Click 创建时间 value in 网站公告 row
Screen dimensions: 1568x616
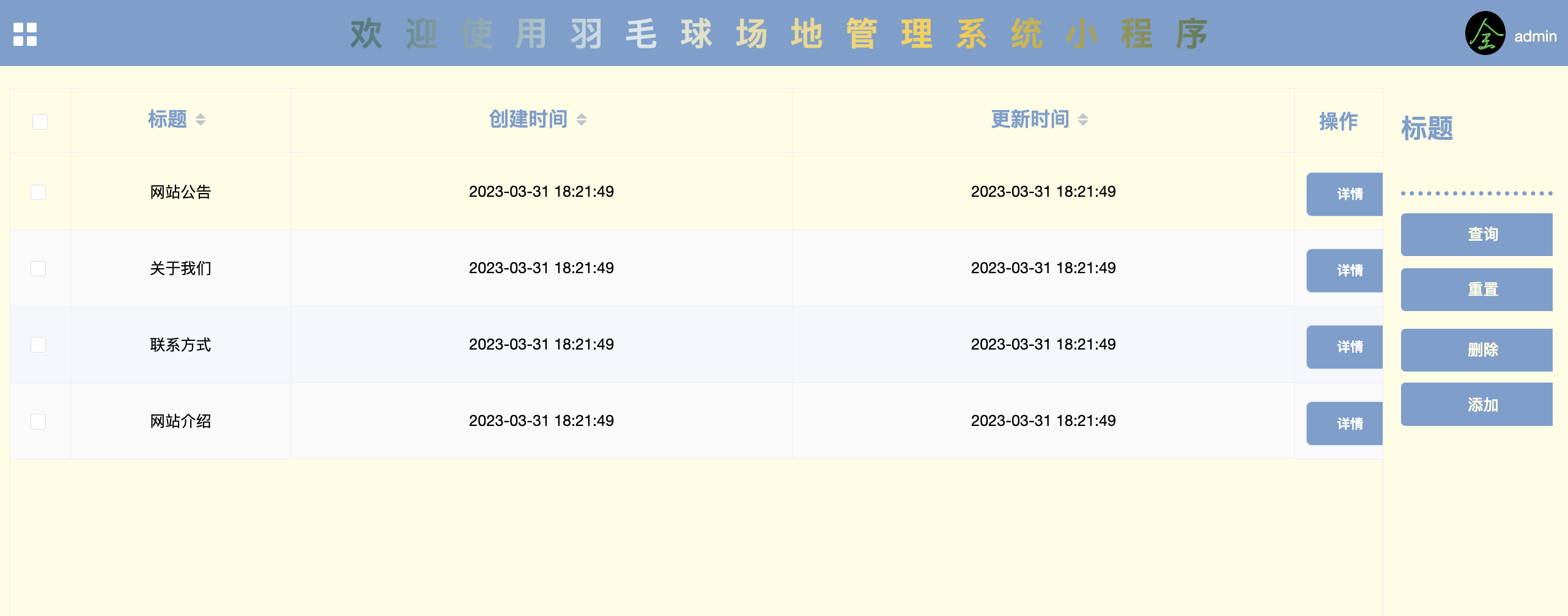point(541,191)
